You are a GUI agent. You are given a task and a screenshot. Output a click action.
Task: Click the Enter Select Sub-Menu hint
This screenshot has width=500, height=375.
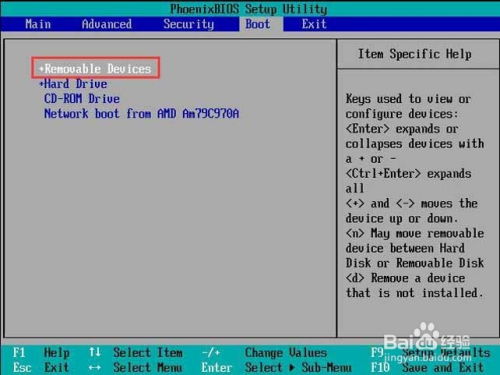pos(276,367)
